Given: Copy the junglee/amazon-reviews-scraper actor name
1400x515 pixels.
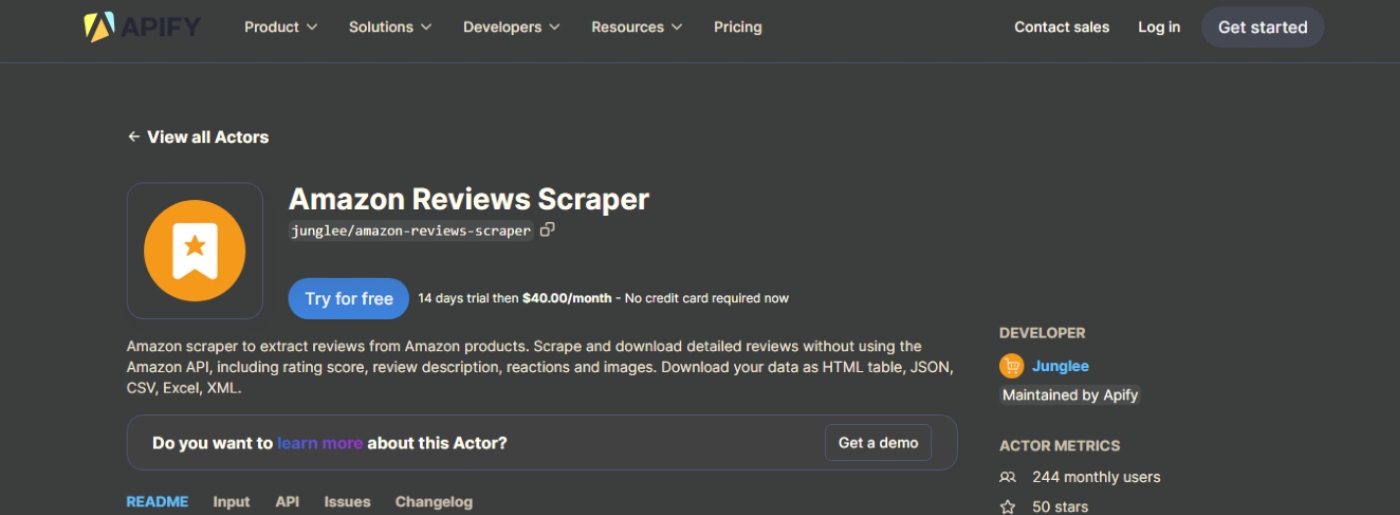Looking at the screenshot, I should coord(547,230).
